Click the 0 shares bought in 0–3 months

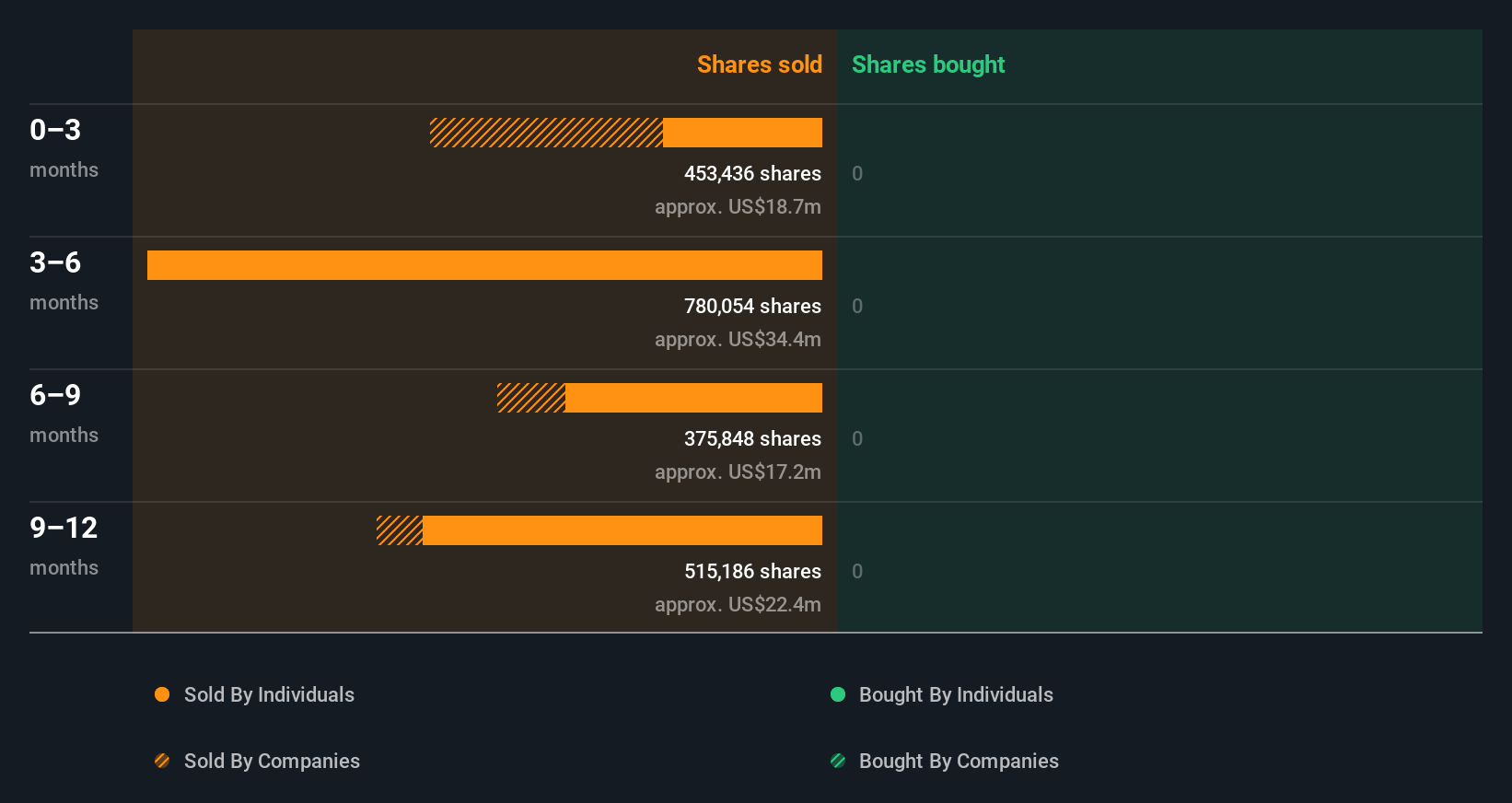(x=857, y=174)
